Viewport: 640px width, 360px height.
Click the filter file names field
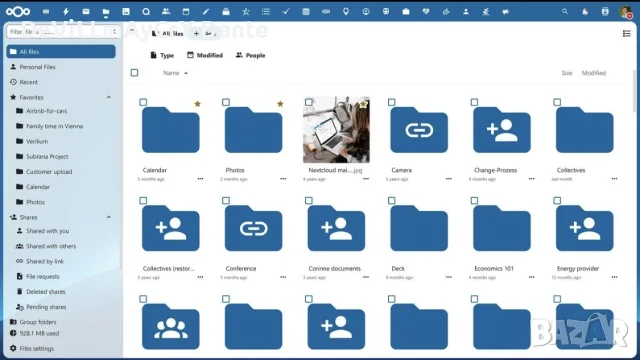63,32
